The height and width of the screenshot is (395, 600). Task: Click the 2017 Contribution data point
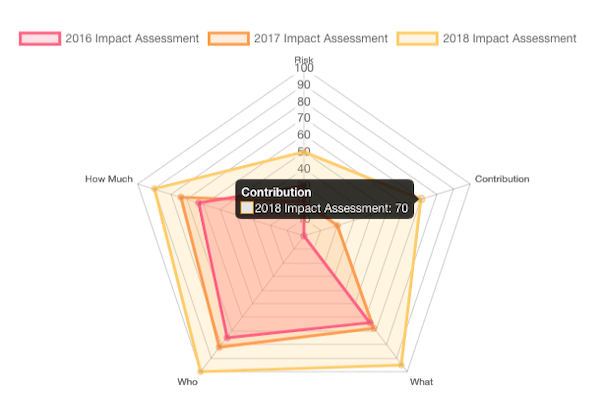(338, 226)
